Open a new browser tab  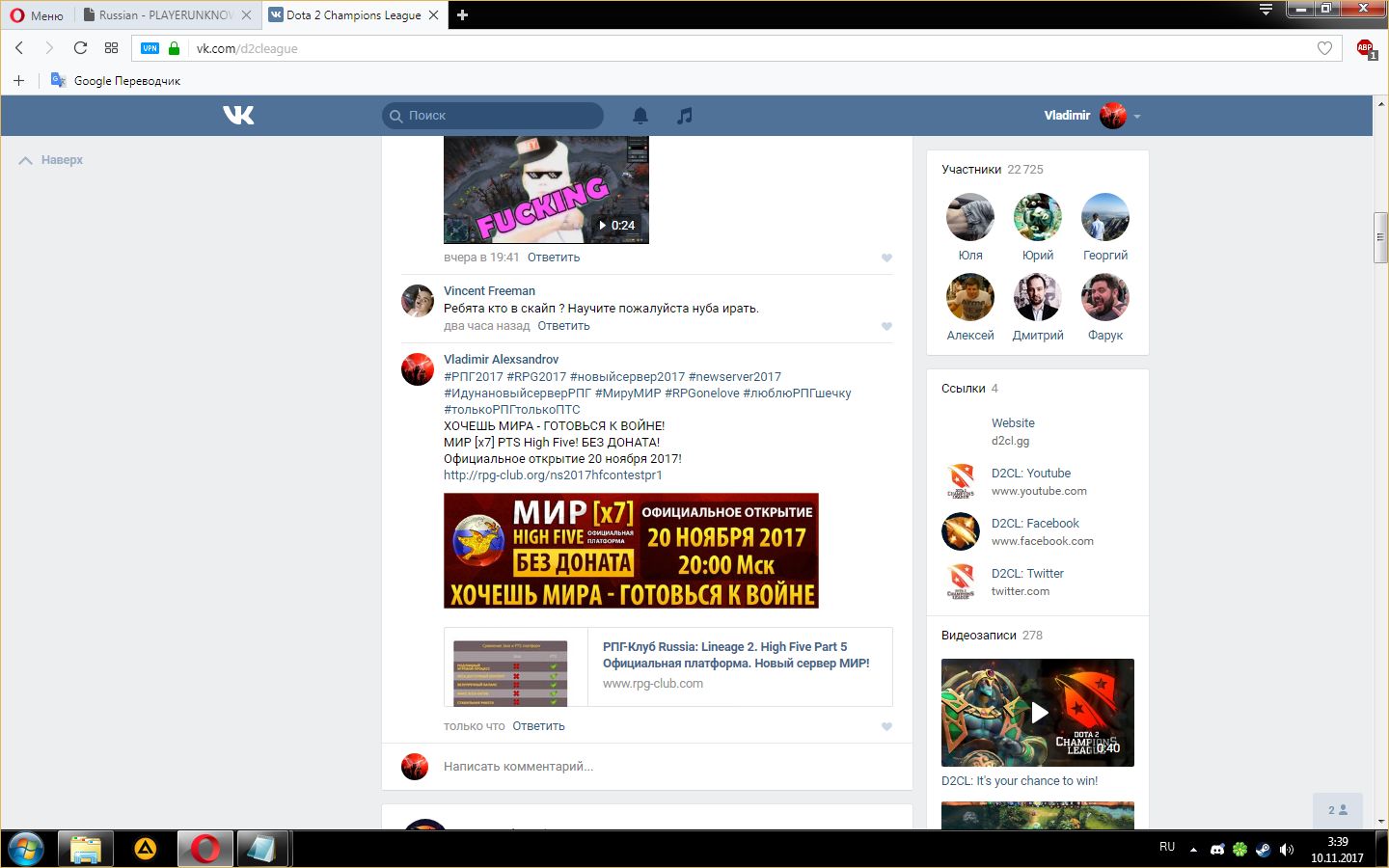(x=463, y=15)
